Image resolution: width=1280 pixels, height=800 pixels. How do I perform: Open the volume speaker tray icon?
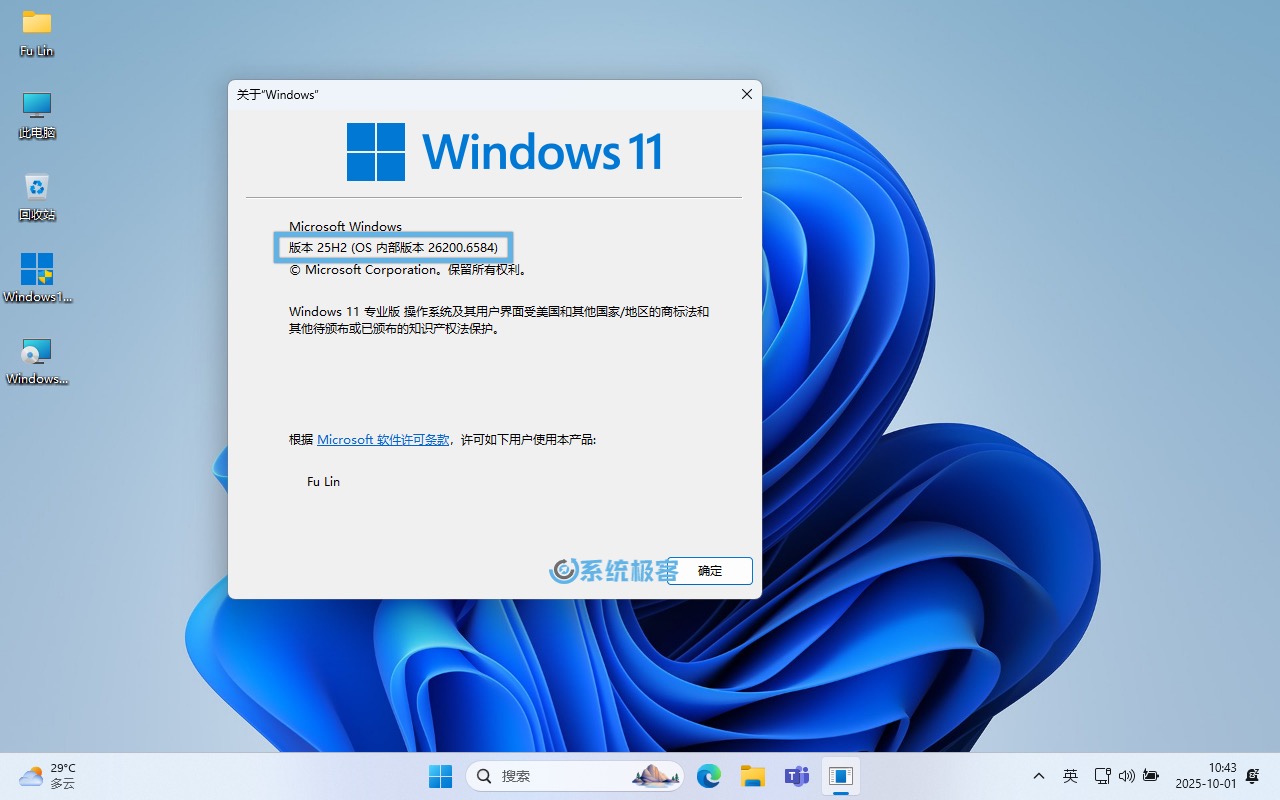pos(1126,776)
